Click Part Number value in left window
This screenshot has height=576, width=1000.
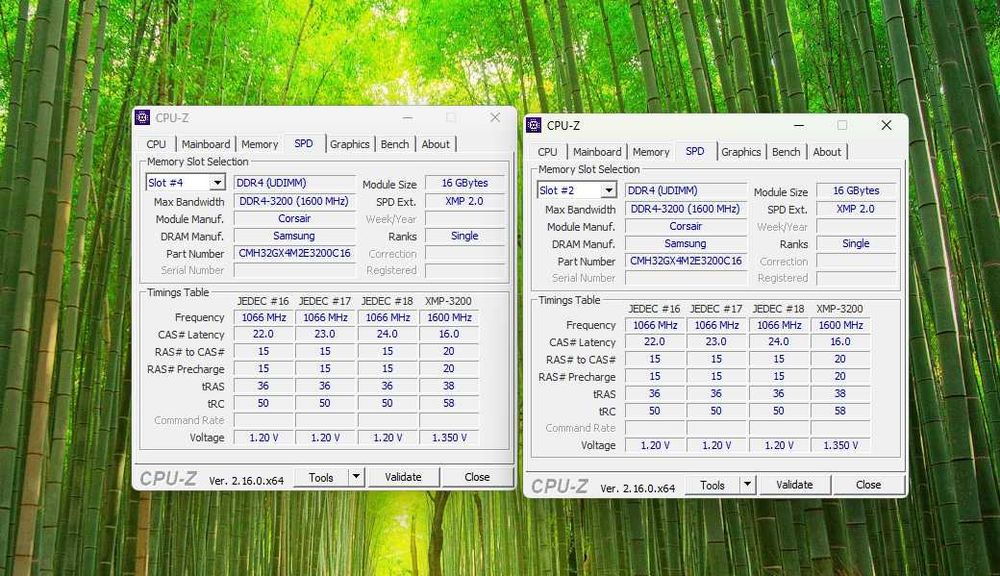pos(295,253)
